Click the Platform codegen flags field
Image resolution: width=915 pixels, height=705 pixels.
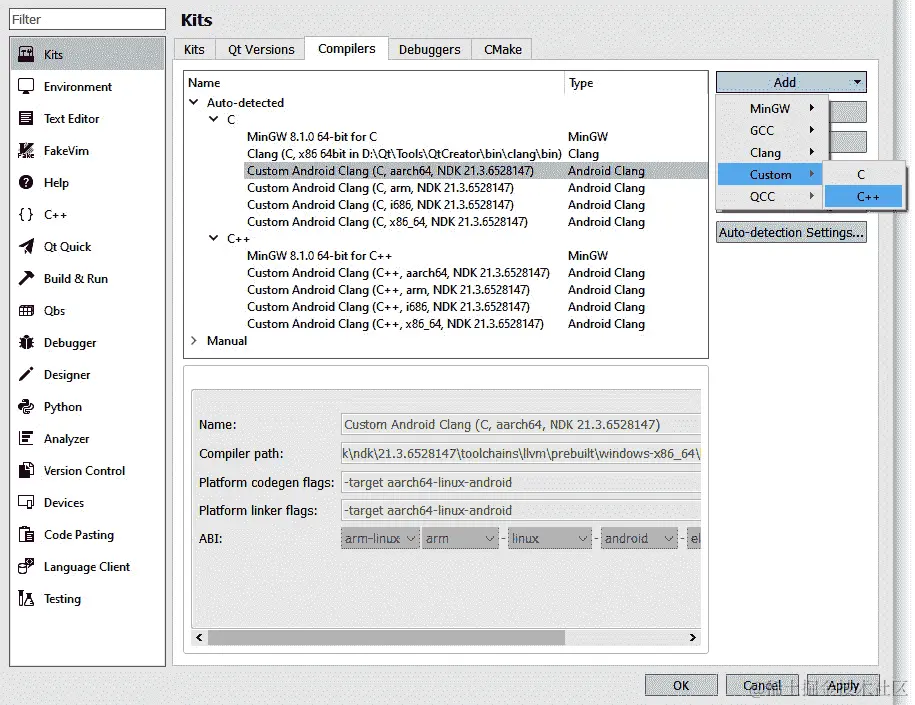(x=521, y=483)
